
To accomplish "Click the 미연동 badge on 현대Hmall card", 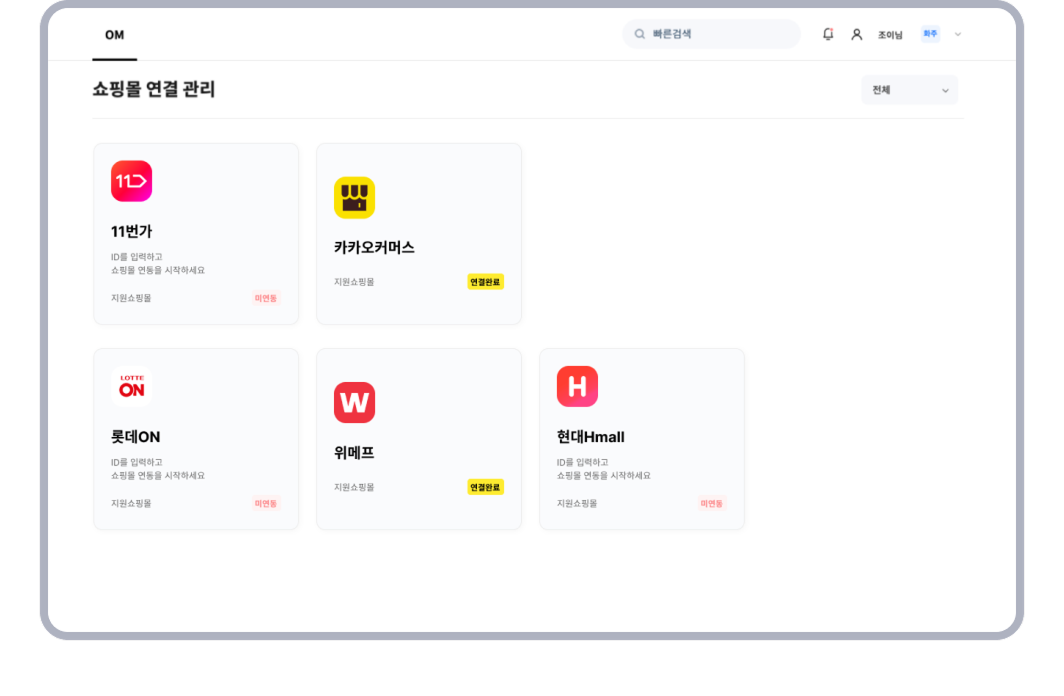I will (712, 504).
